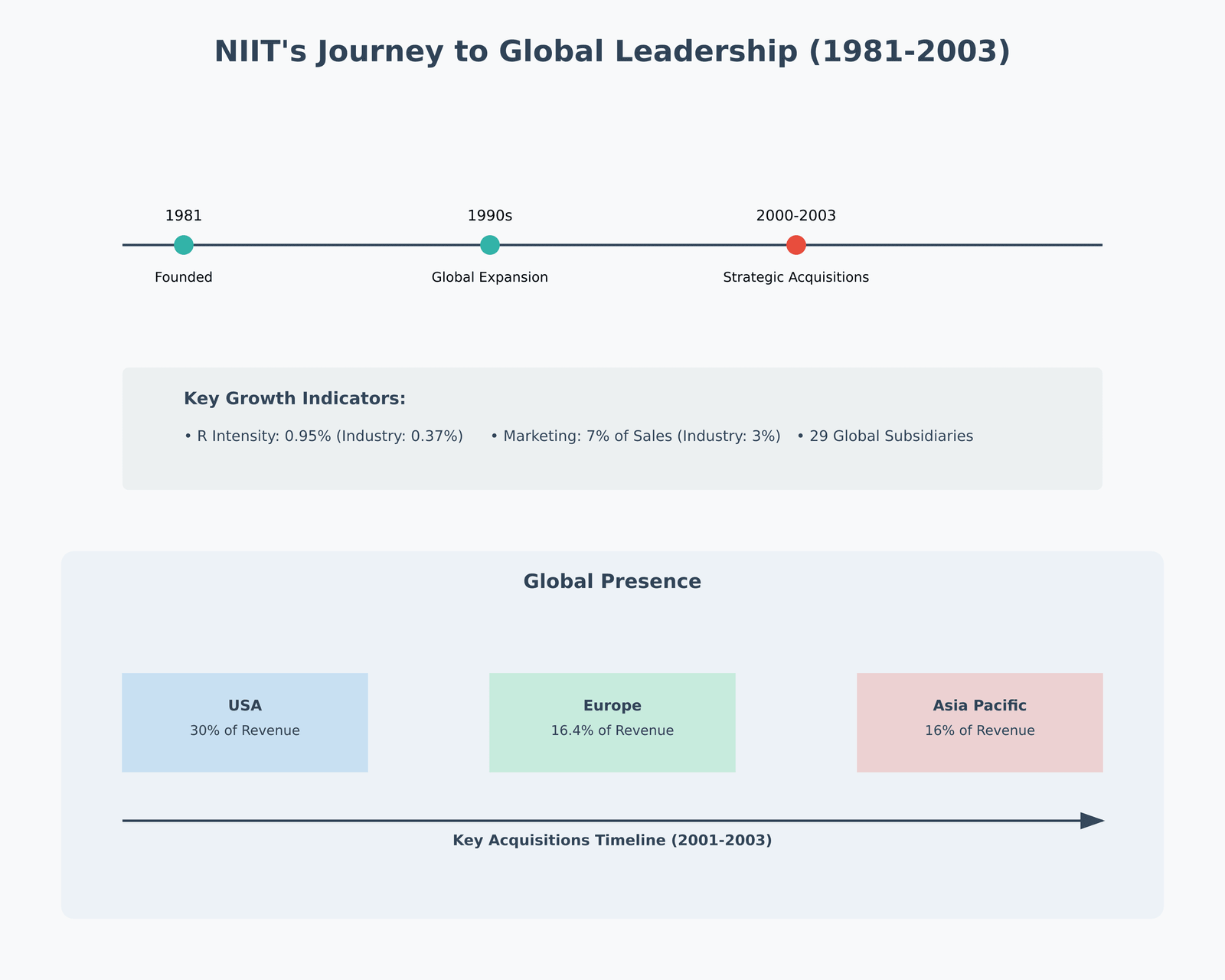Click the 'Strategic Acquisitions' caption
The width and height of the screenshot is (1225, 980).
(x=796, y=277)
